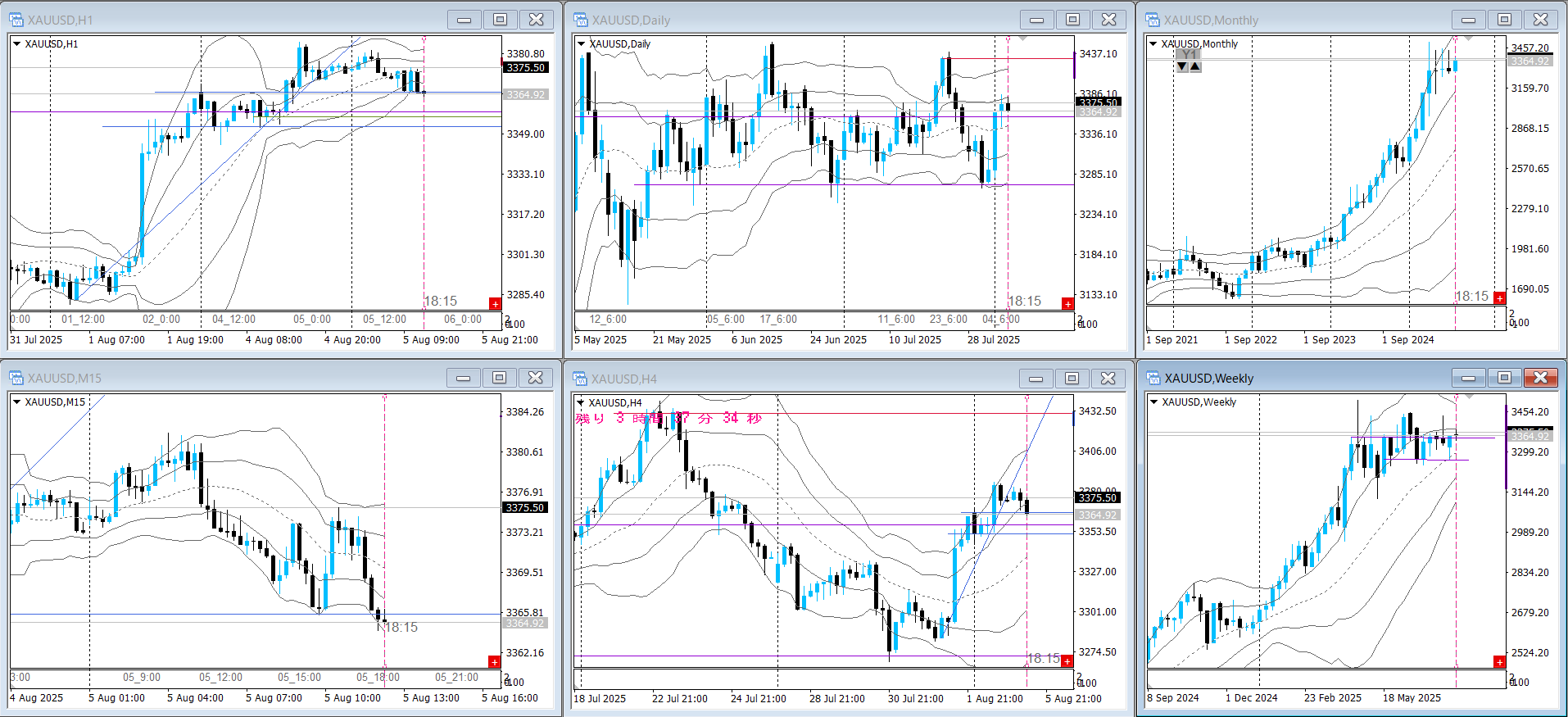
Task: Click the 1 Dec 2024 date on Weekly axis
Action: coord(1252,698)
